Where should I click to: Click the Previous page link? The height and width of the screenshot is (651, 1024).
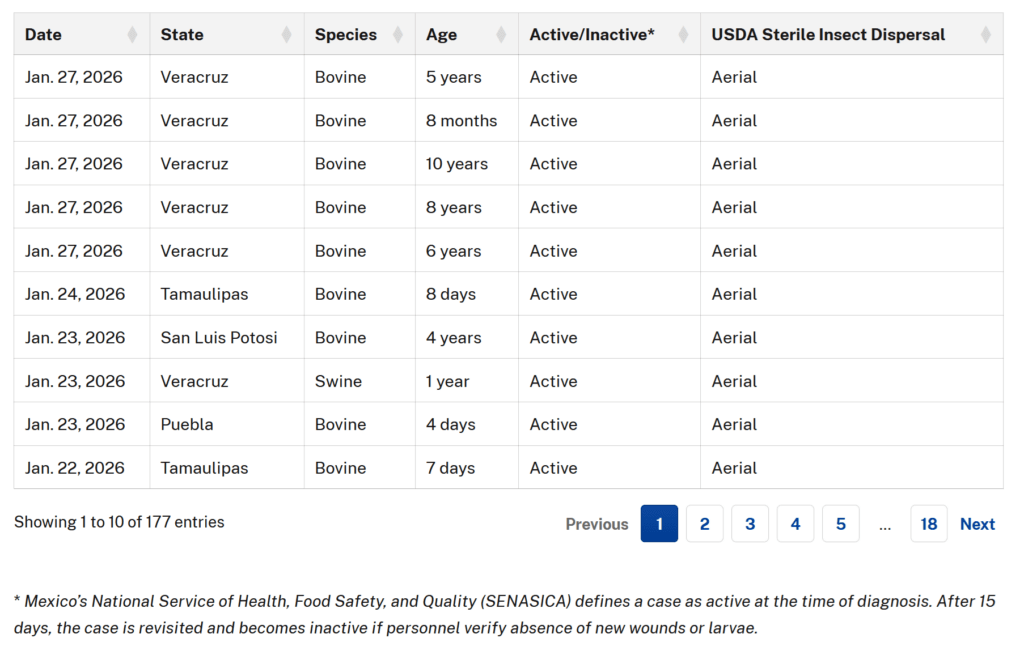point(597,524)
